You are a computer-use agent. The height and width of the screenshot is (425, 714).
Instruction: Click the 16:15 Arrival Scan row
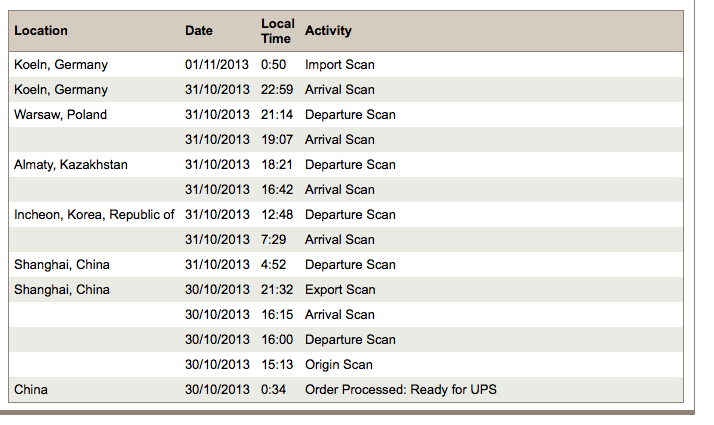pos(339,315)
